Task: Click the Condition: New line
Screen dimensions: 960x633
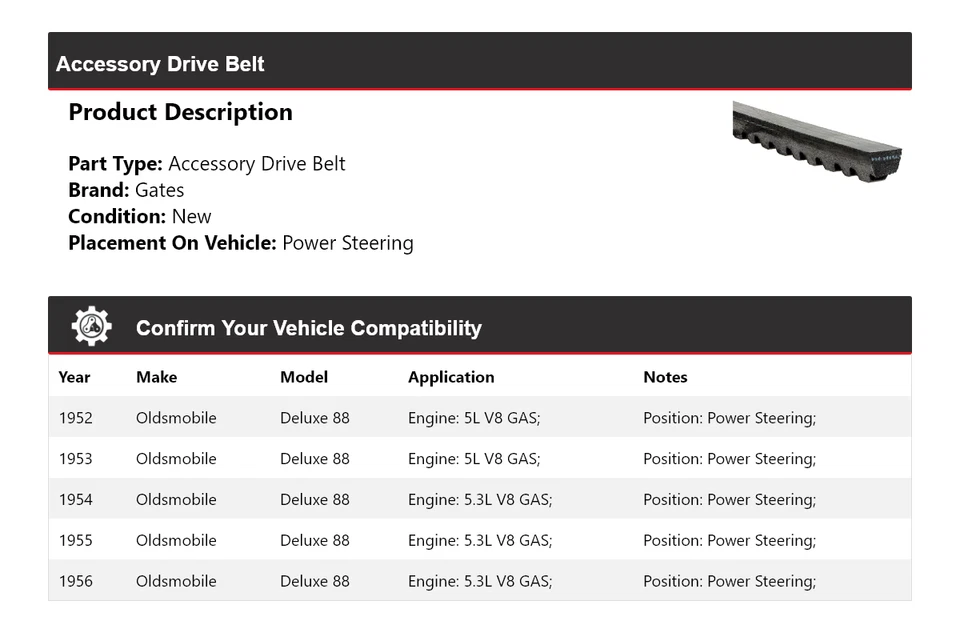Action: pyautogui.click(x=140, y=216)
